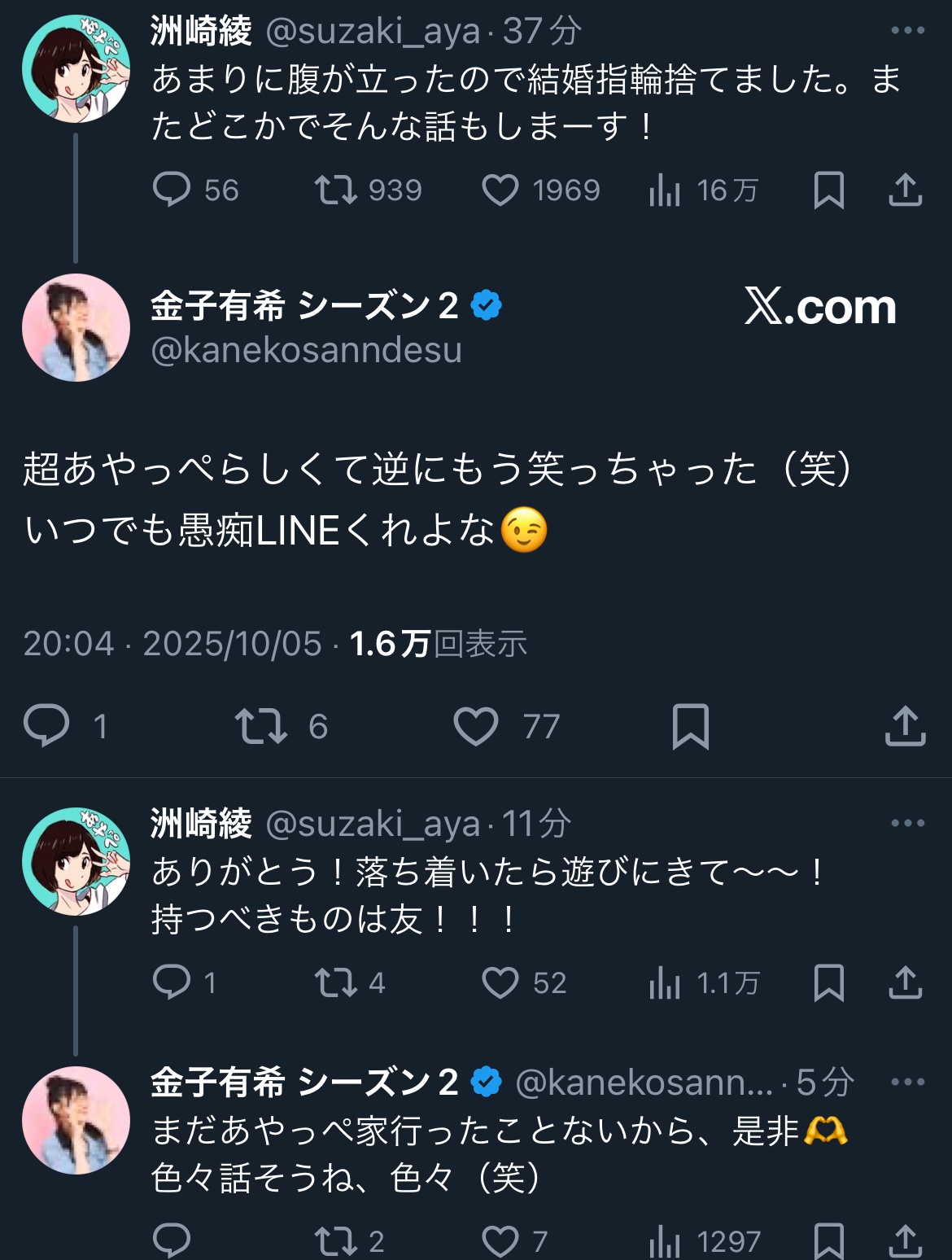Repost the main tweet with 6 reposts

(x=260, y=725)
